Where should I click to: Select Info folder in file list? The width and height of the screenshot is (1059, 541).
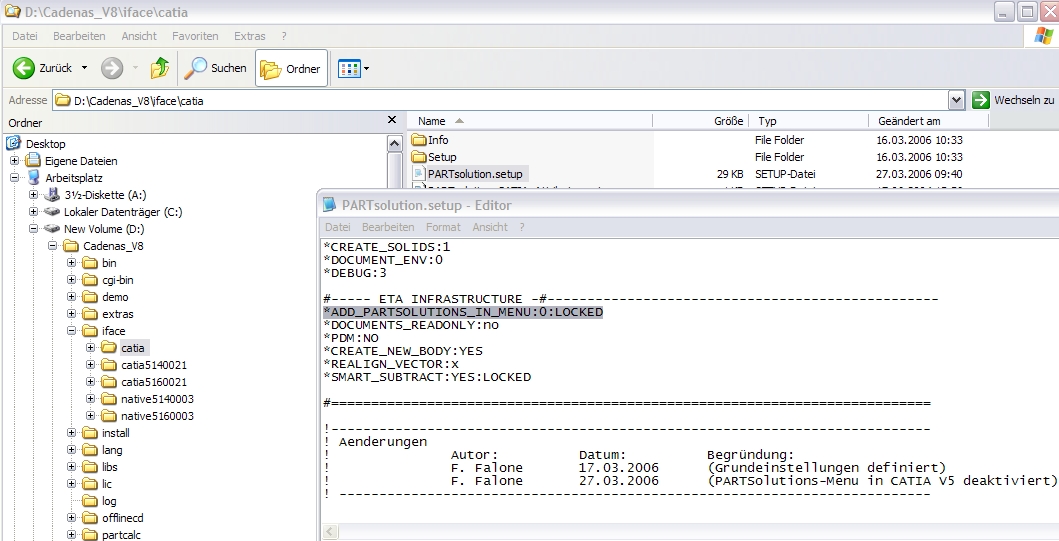[438, 140]
